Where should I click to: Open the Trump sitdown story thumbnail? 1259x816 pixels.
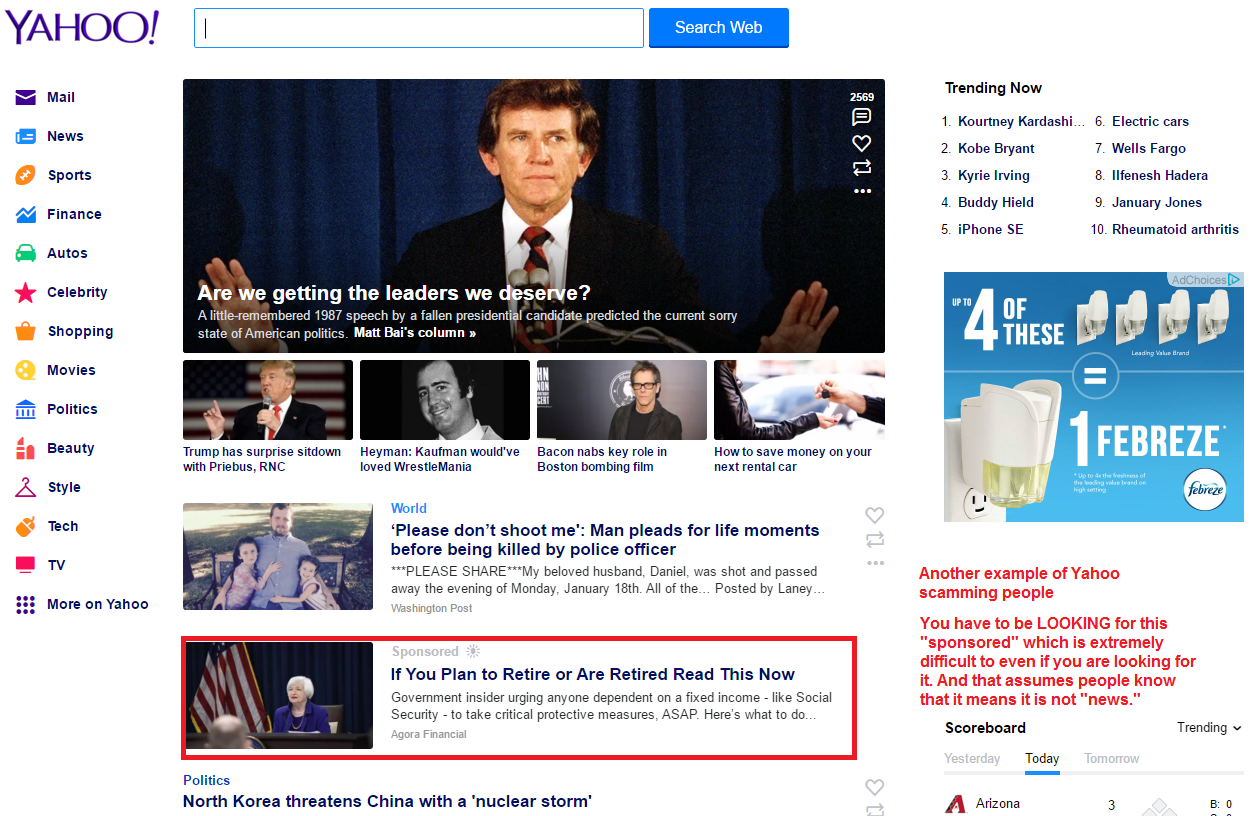click(x=268, y=400)
